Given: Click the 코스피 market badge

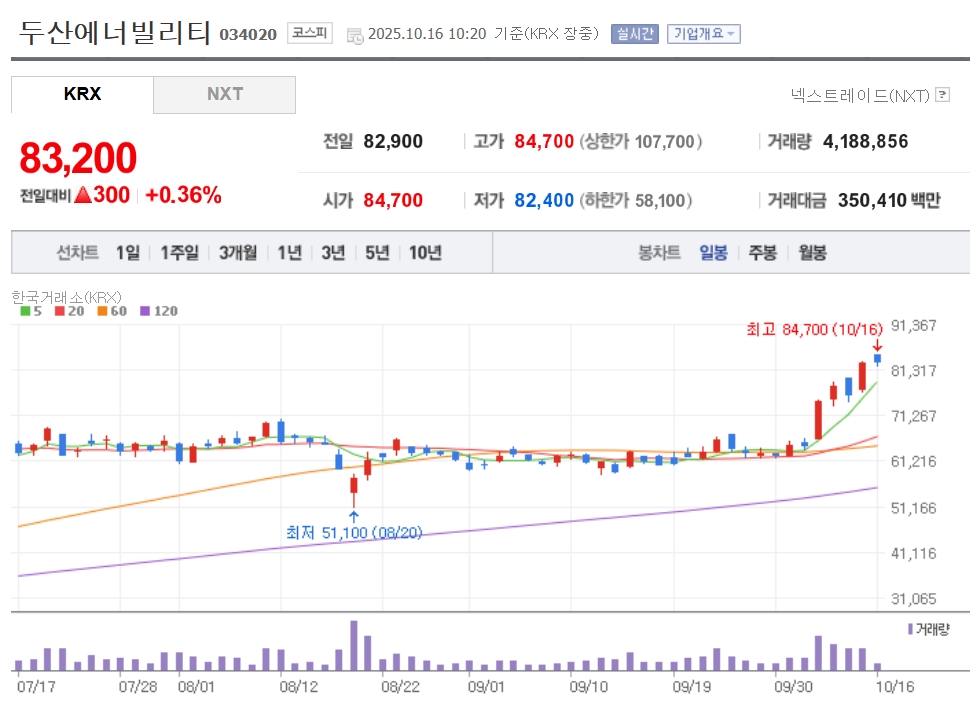Looking at the screenshot, I should tap(309, 33).
